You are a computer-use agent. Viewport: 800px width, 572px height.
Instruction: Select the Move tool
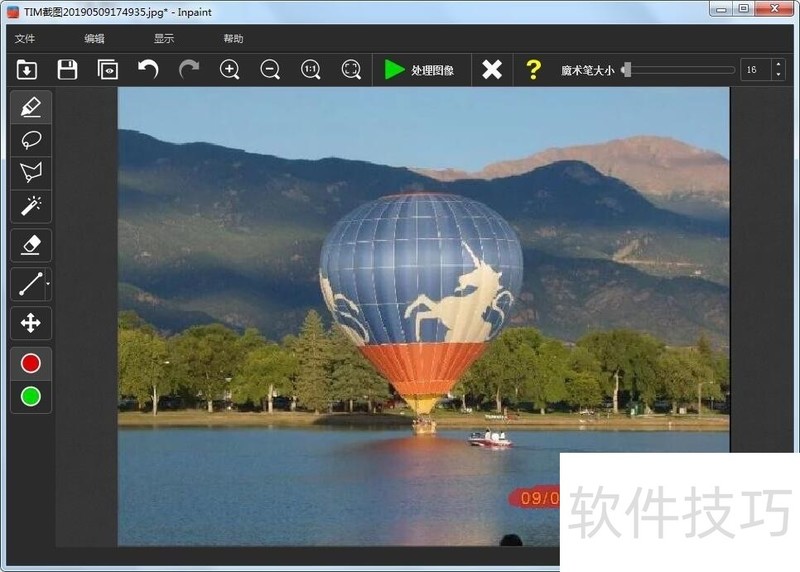tap(31, 323)
